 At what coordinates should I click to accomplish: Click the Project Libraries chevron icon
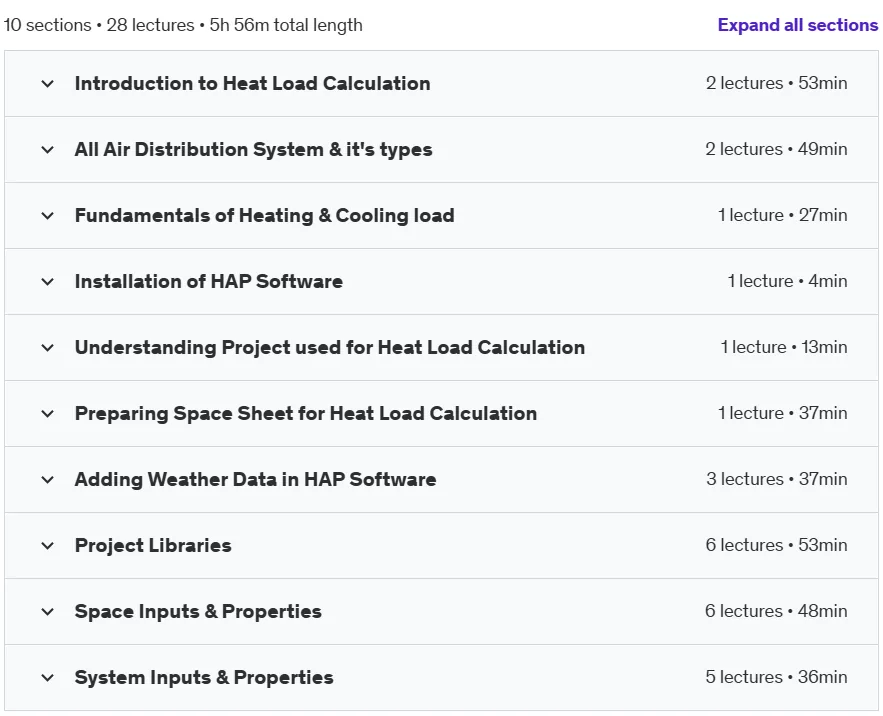tap(48, 545)
